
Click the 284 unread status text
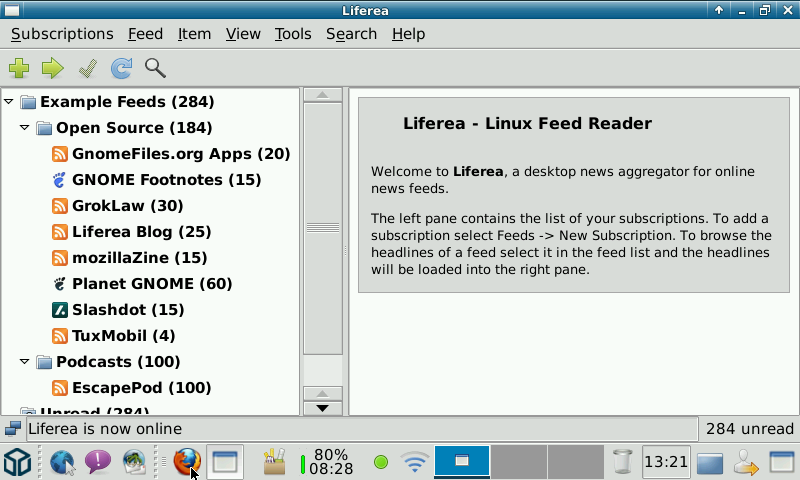click(749, 429)
